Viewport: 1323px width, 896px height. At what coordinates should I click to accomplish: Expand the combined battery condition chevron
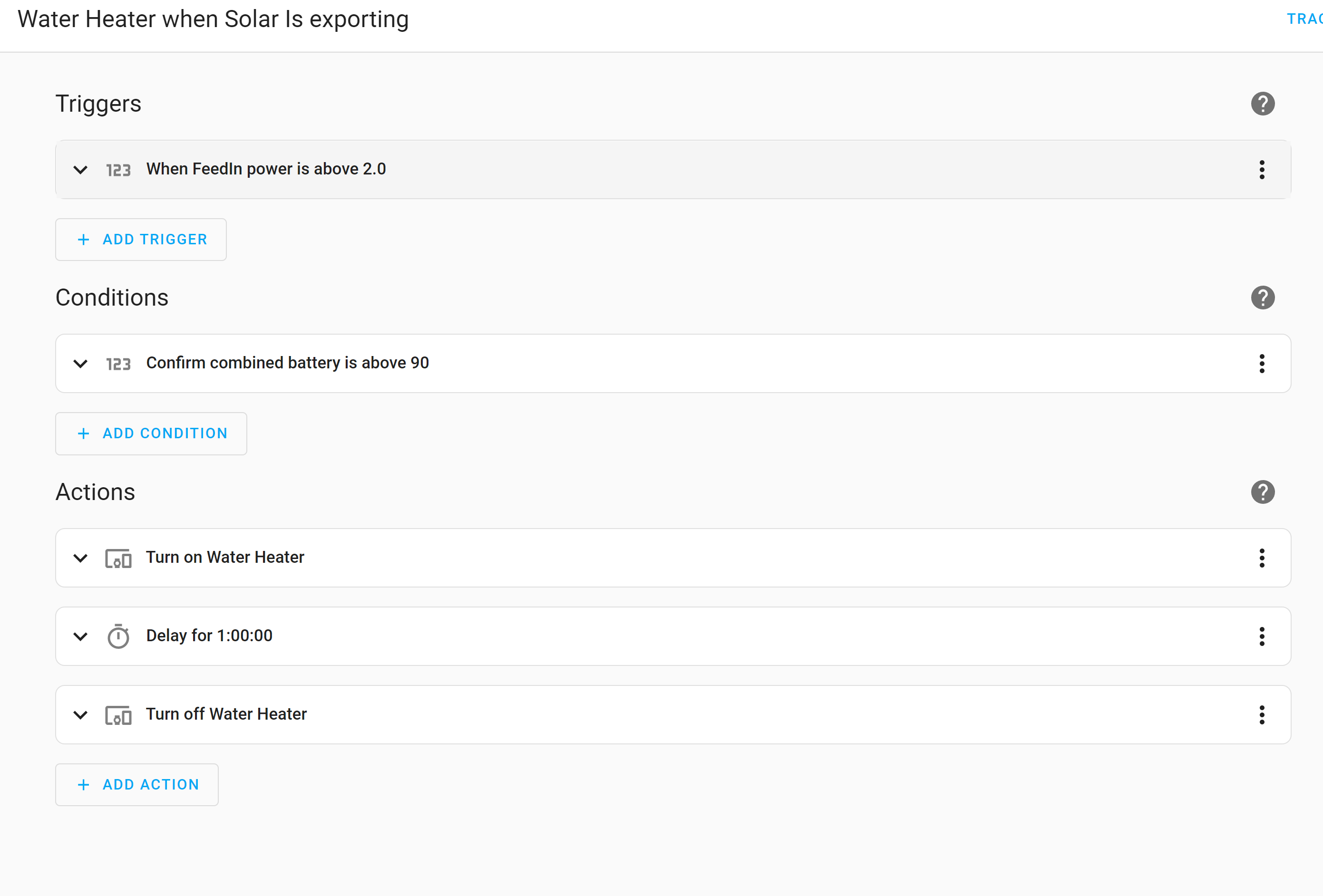click(x=81, y=364)
